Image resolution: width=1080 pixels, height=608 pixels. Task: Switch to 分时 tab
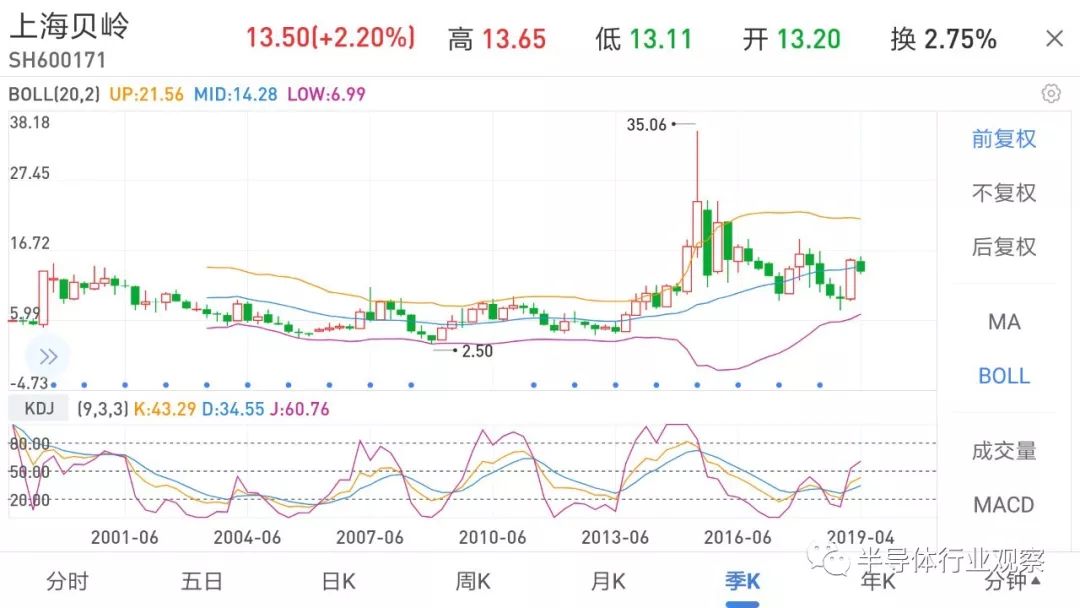point(68,582)
